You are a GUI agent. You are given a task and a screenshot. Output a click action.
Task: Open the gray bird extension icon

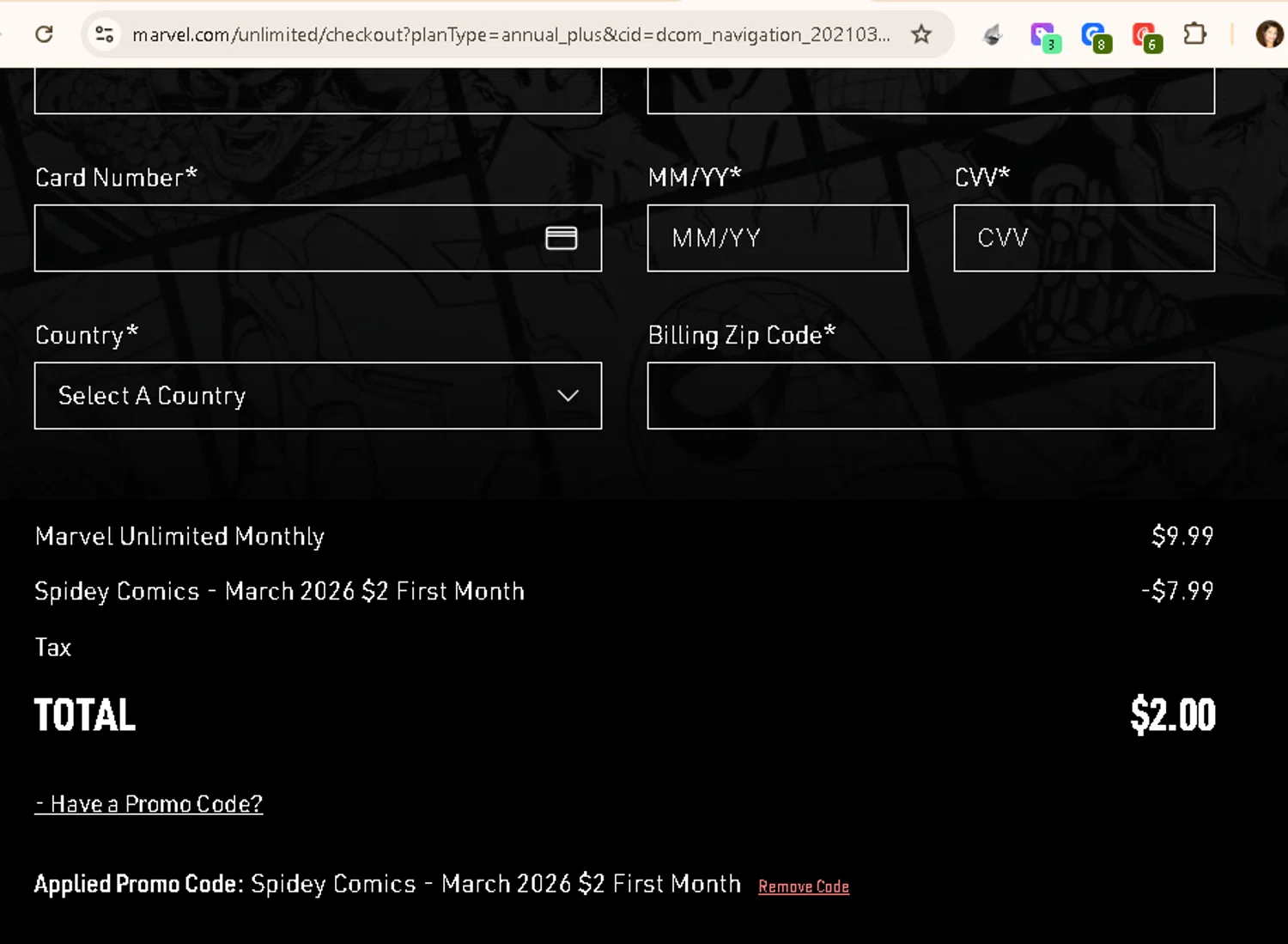[x=993, y=35]
